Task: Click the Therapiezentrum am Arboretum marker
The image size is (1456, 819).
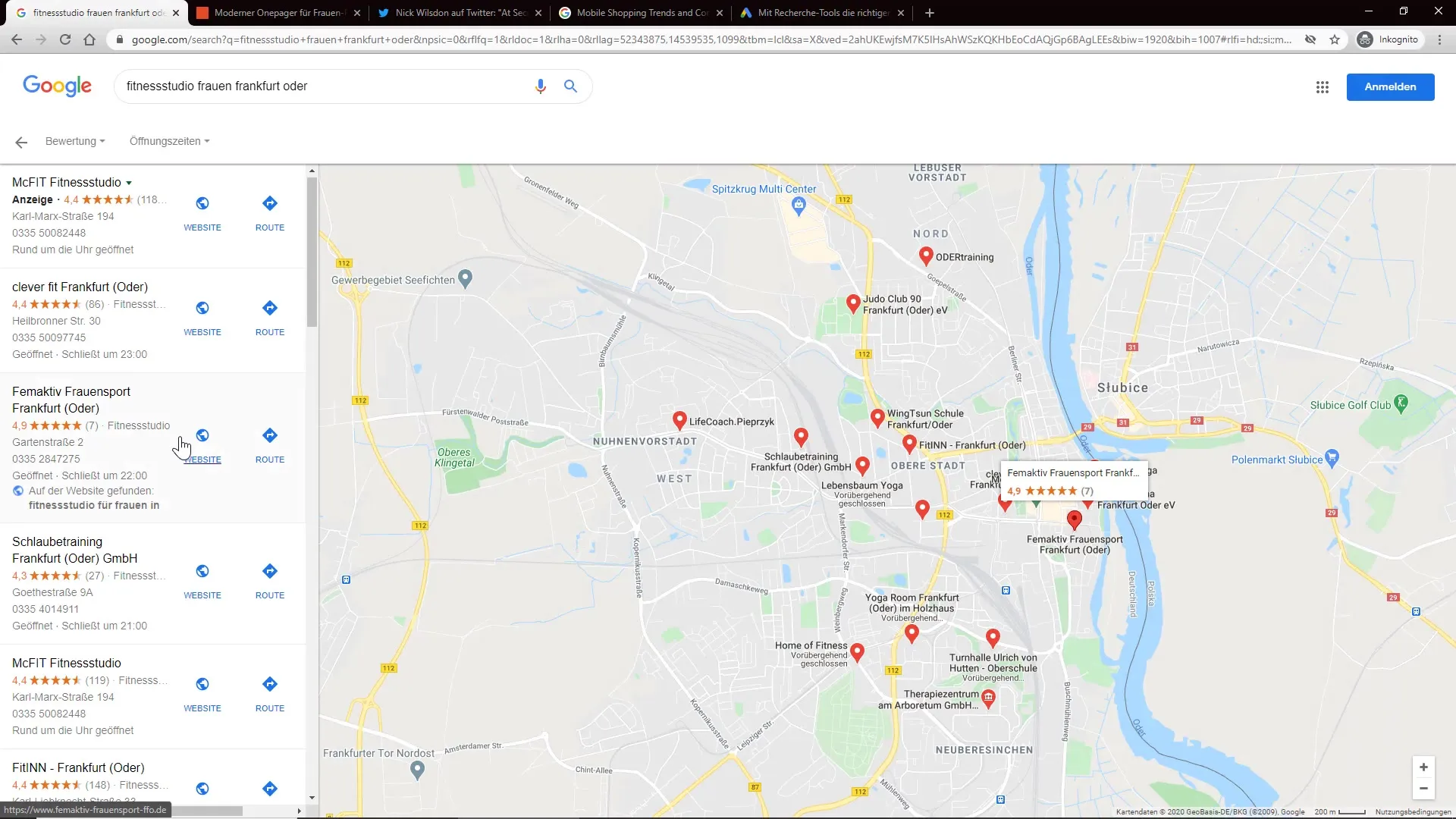Action: 988,698
